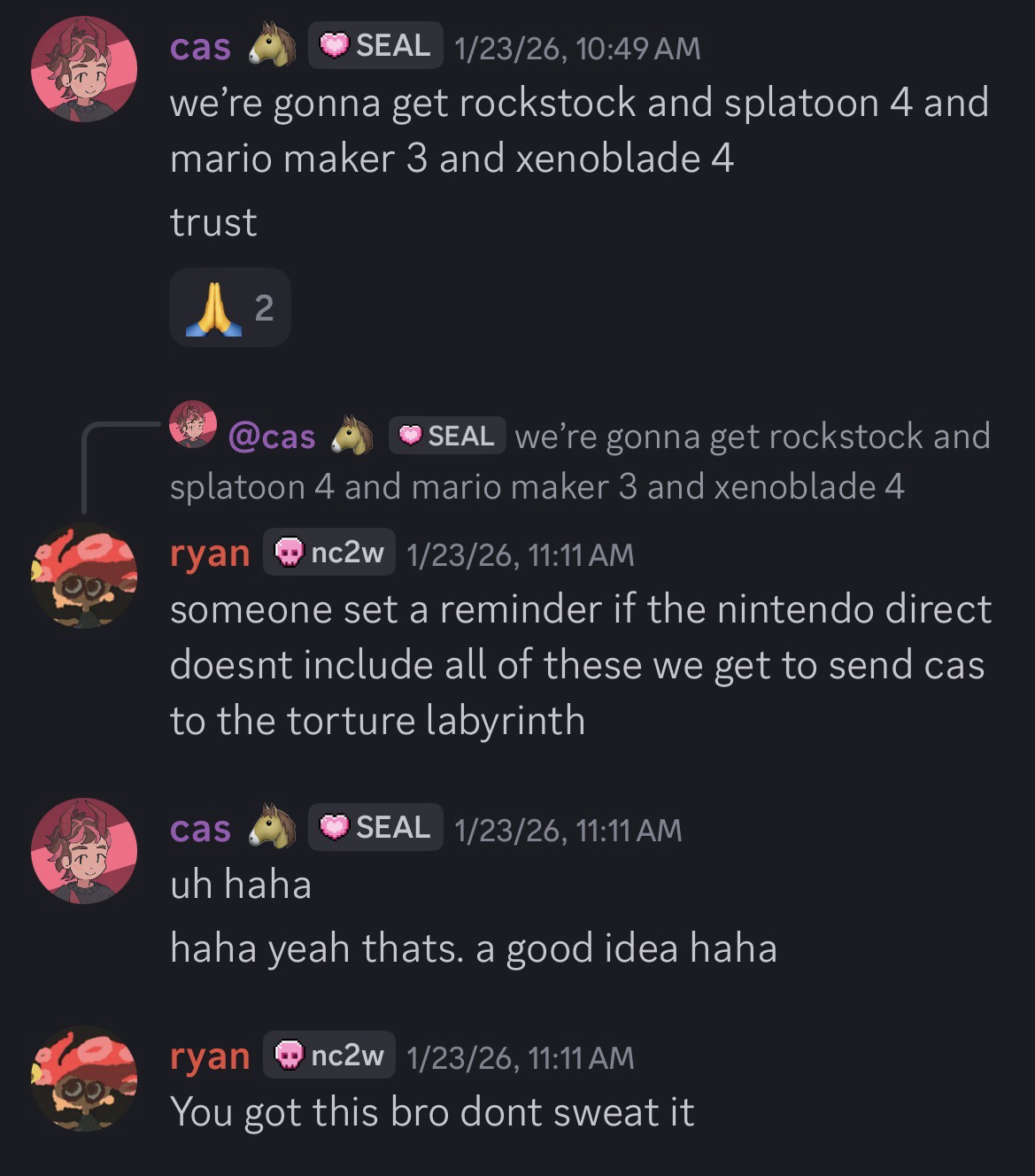Click horse emoji in the reply preview
This screenshot has width=1035, height=1176.
pos(352,436)
